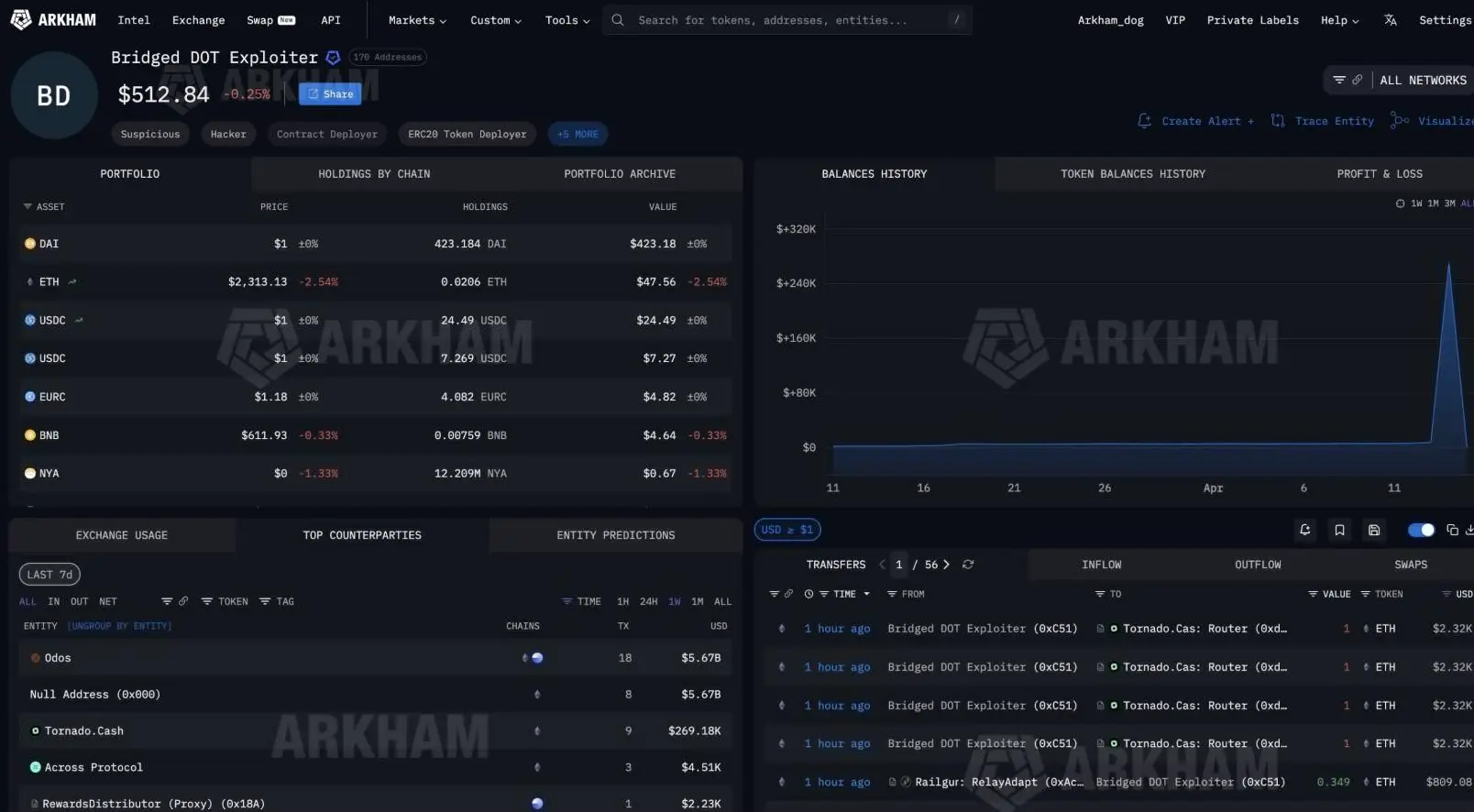
Task: Click the bookmark icon above transfers
Action: [1339, 530]
